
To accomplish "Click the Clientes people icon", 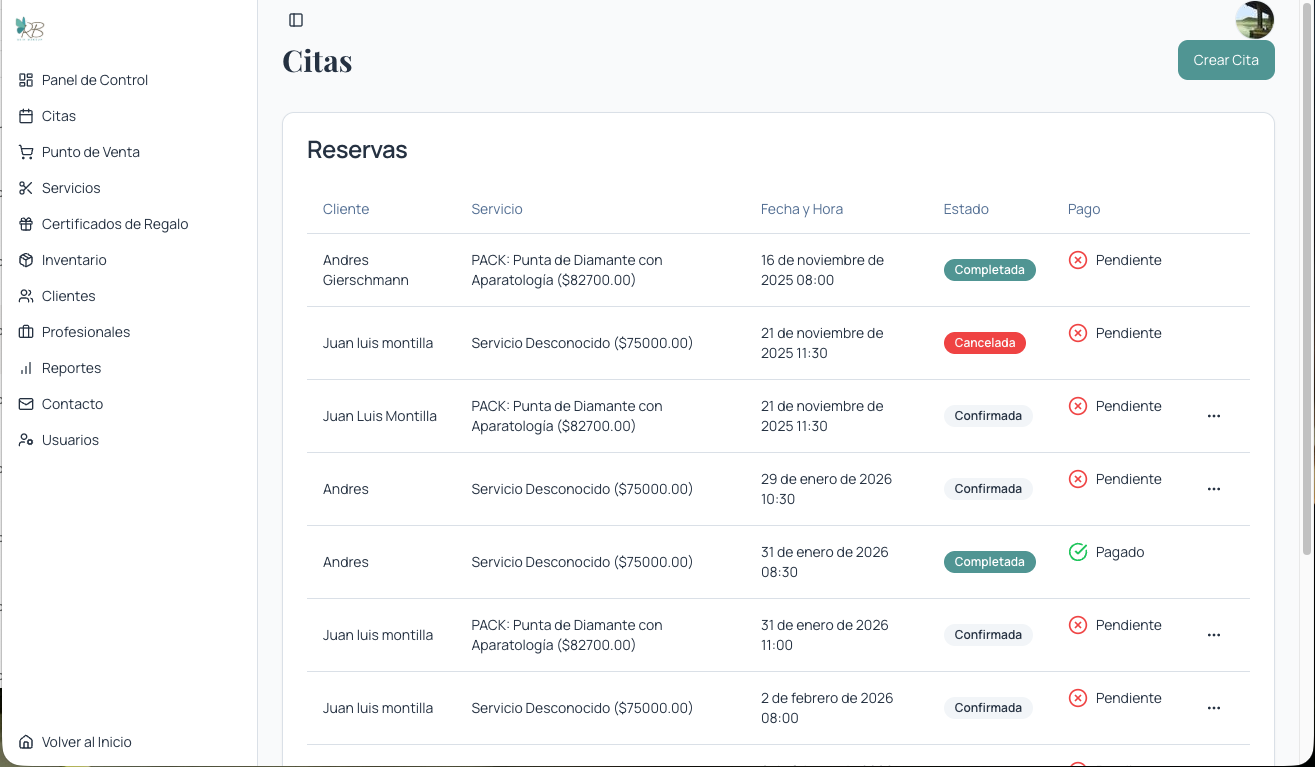I will tap(26, 296).
